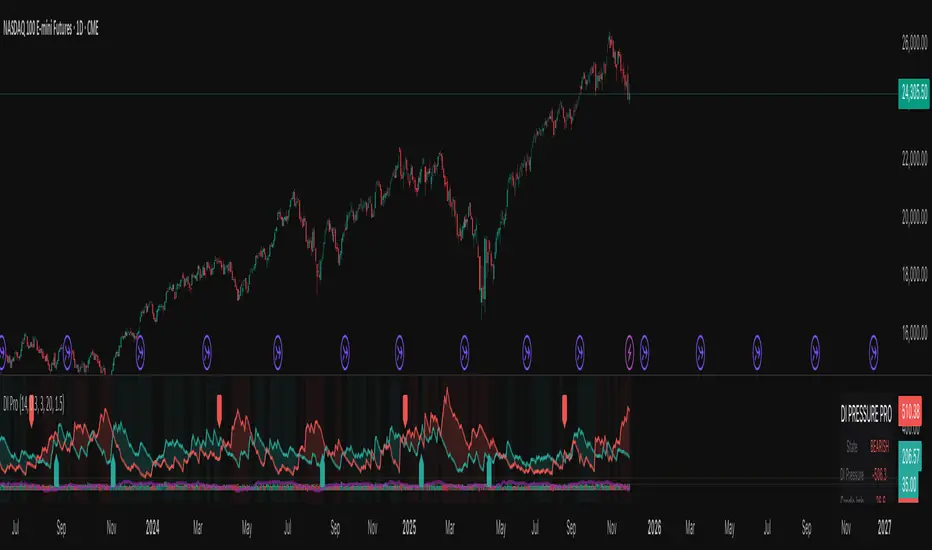Open event icon immediately right of lightning bolt

(644, 353)
